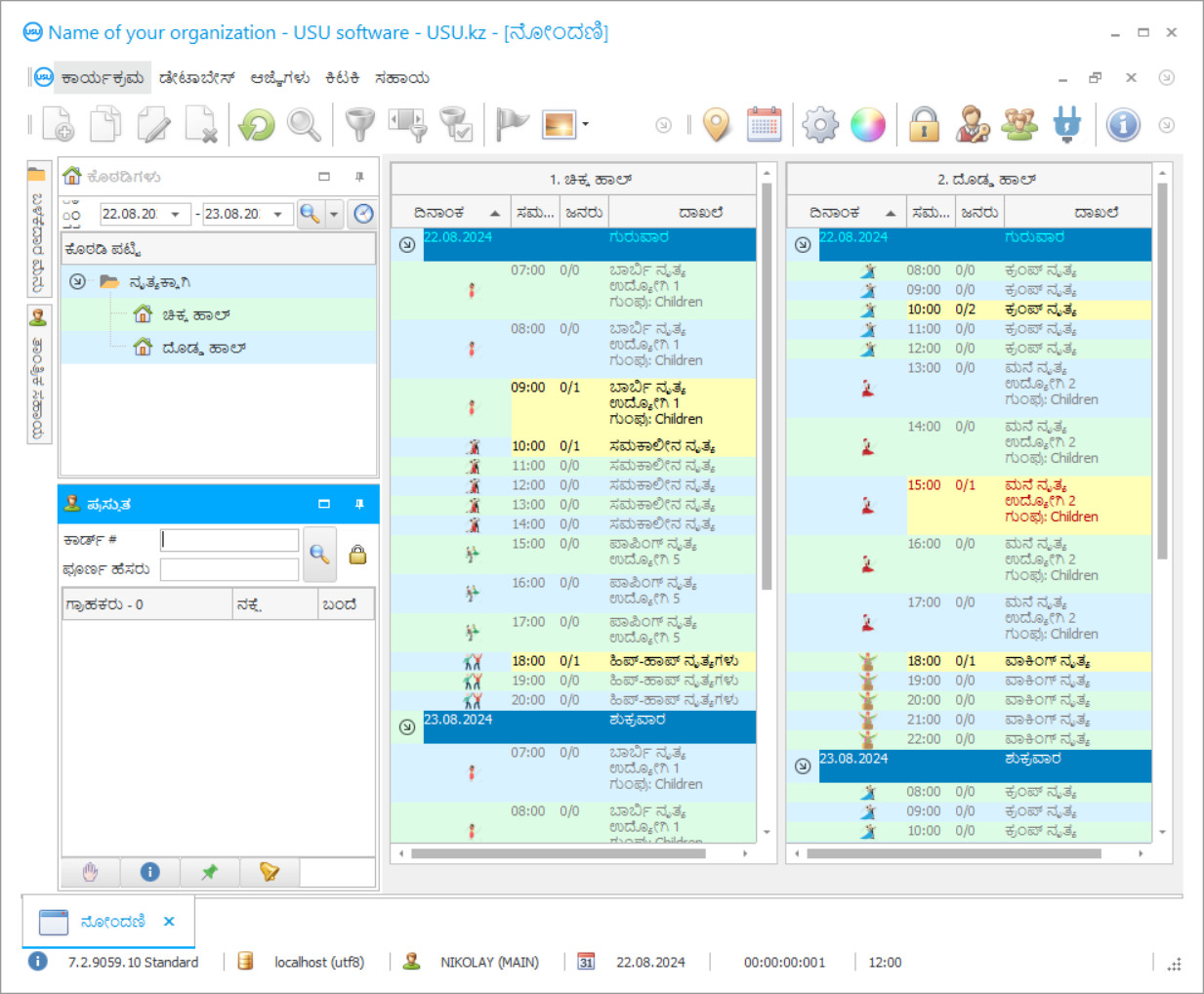Collapse 22.08.2024 group in small hall
This screenshot has height=994, width=1204.
[x=407, y=244]
